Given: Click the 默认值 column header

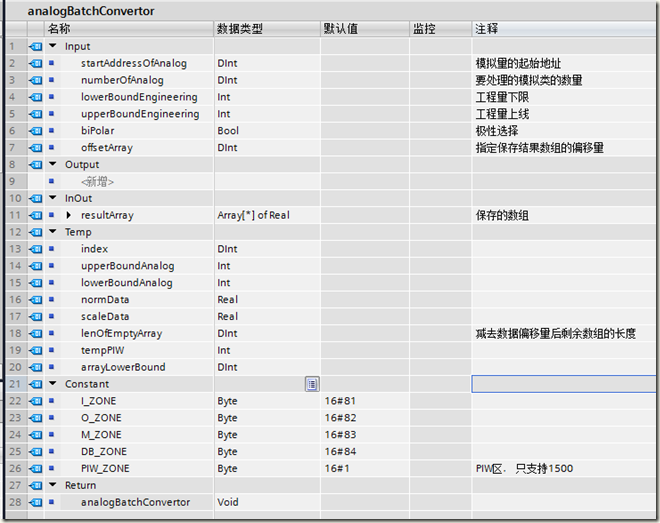Looking at the screenshot, I should (365, 29).
